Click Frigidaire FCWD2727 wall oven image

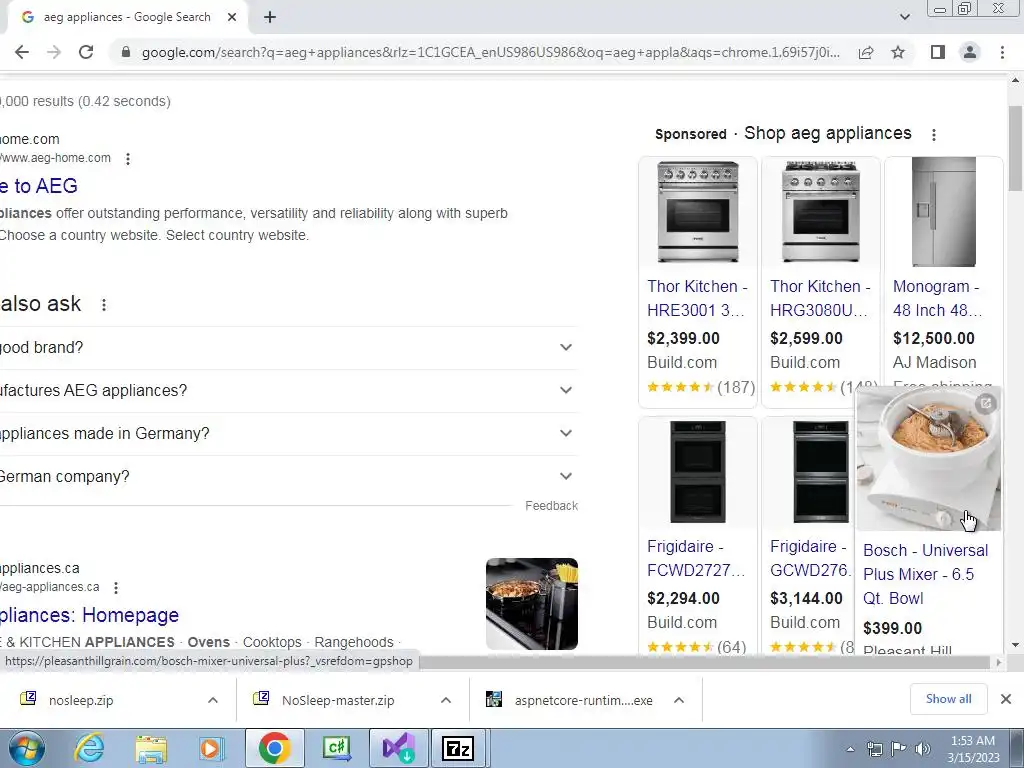(x=698, y=472)
